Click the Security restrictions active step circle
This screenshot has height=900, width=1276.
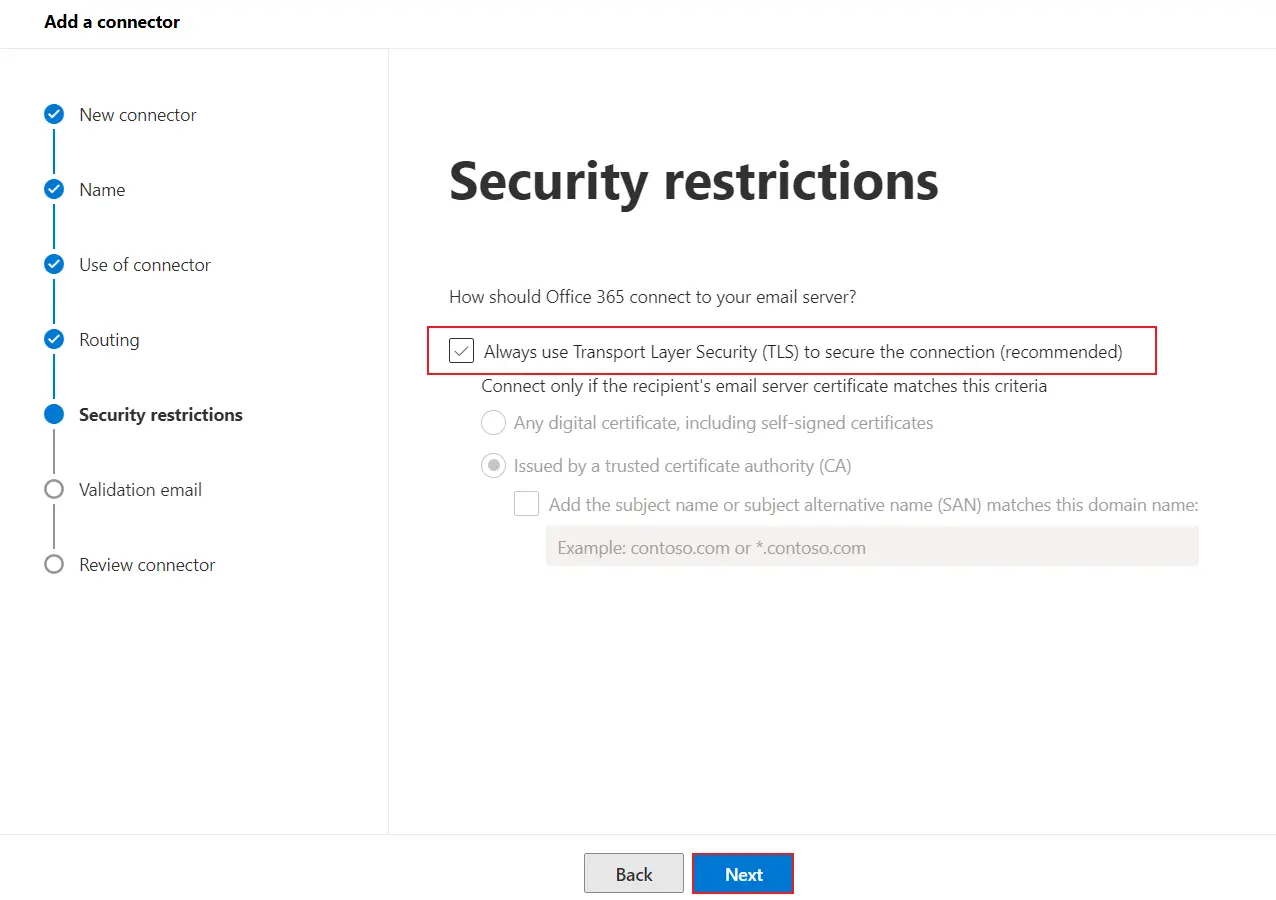click(54, 414)
